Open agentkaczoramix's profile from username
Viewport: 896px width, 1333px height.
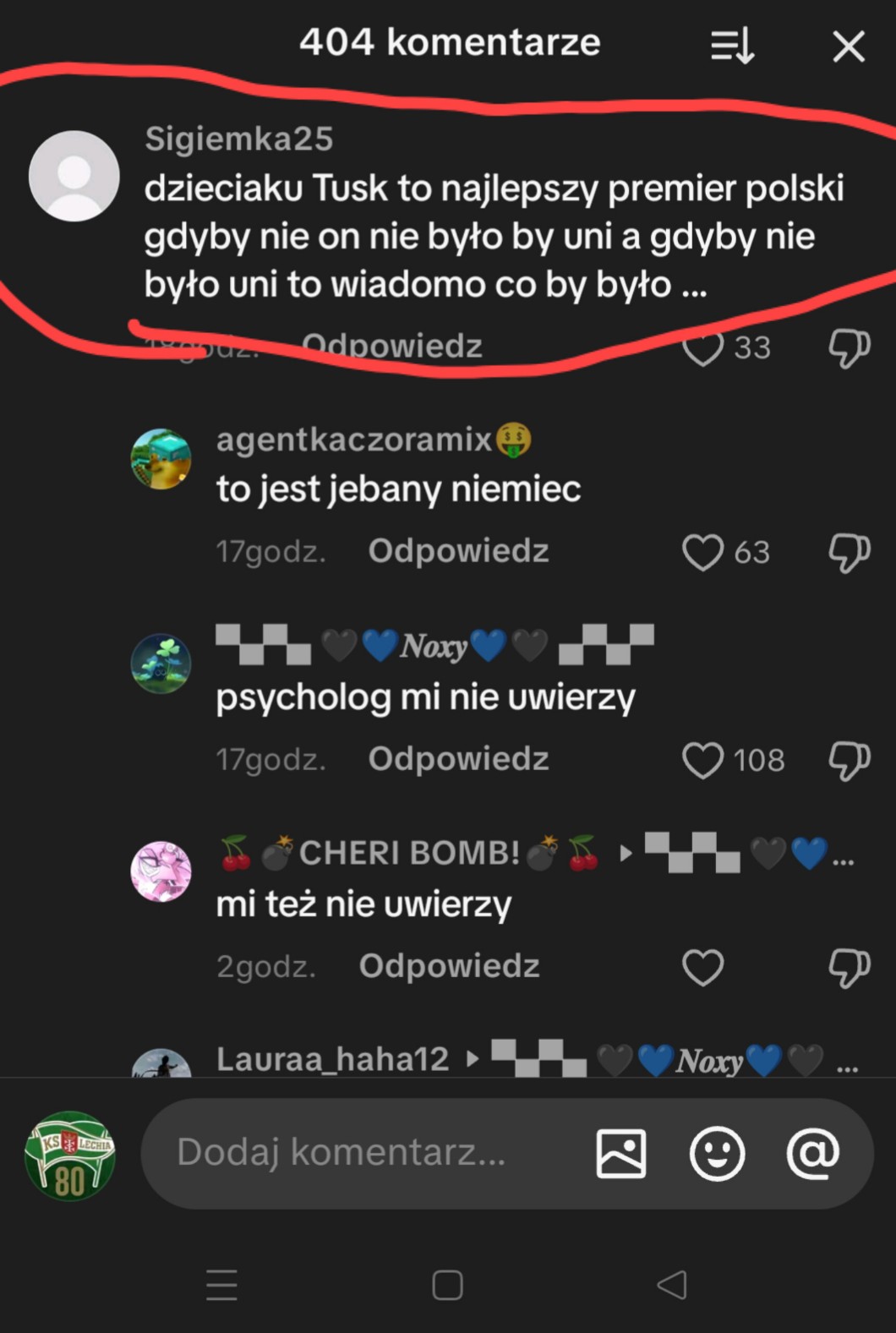pos(353,440)
